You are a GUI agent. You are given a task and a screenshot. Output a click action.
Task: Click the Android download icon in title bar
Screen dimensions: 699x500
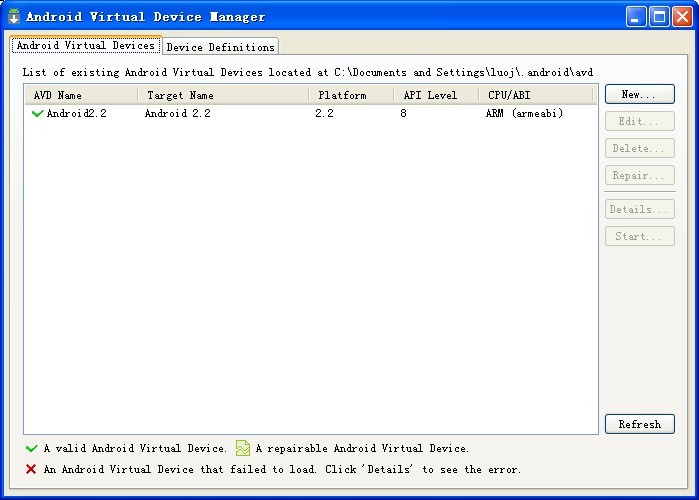point(14,16)
